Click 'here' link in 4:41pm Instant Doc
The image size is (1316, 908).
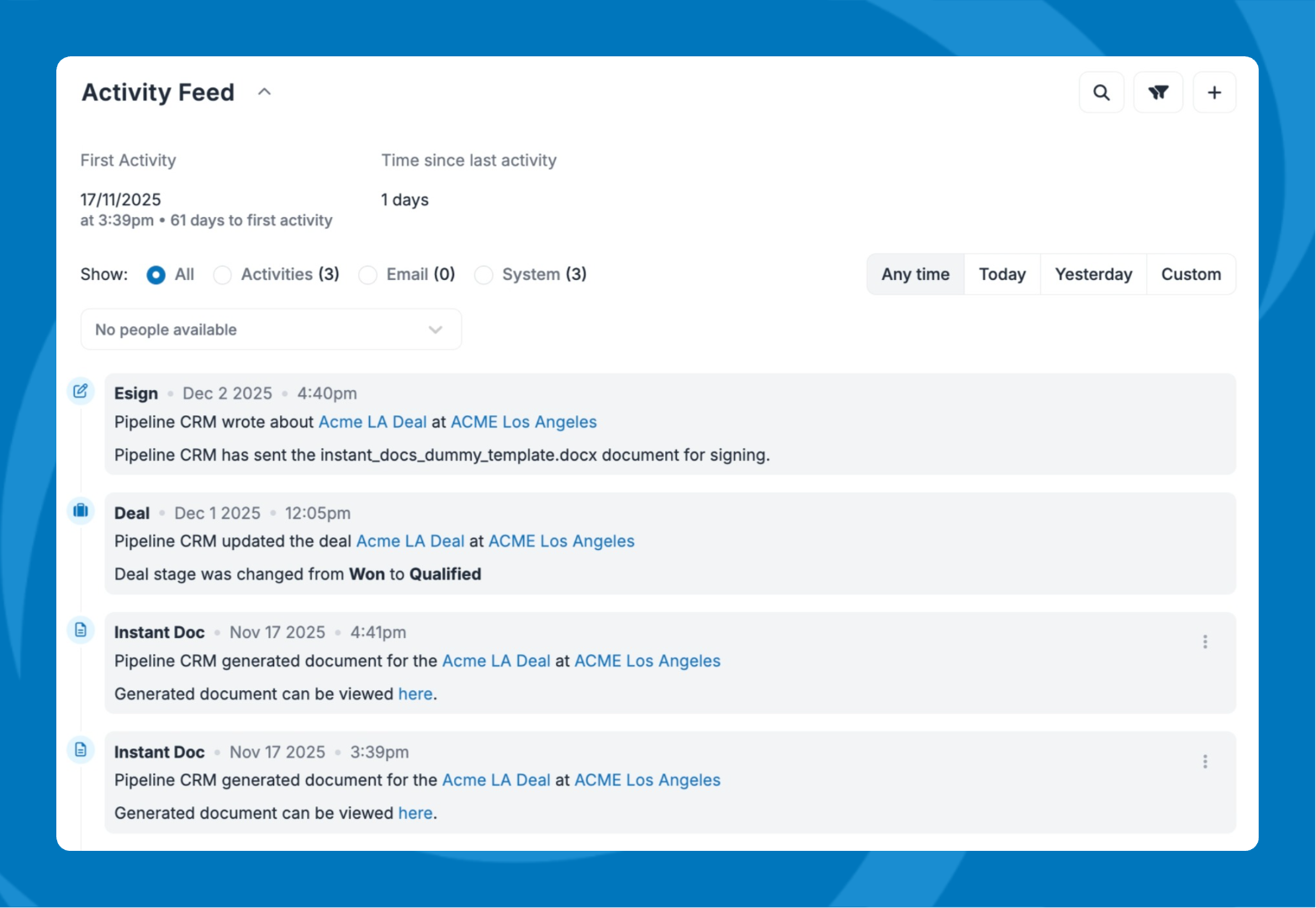(415, 694)
